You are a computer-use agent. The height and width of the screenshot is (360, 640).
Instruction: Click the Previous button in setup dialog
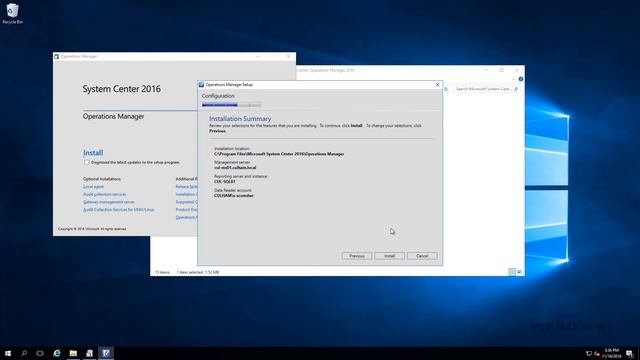point(357,256)
